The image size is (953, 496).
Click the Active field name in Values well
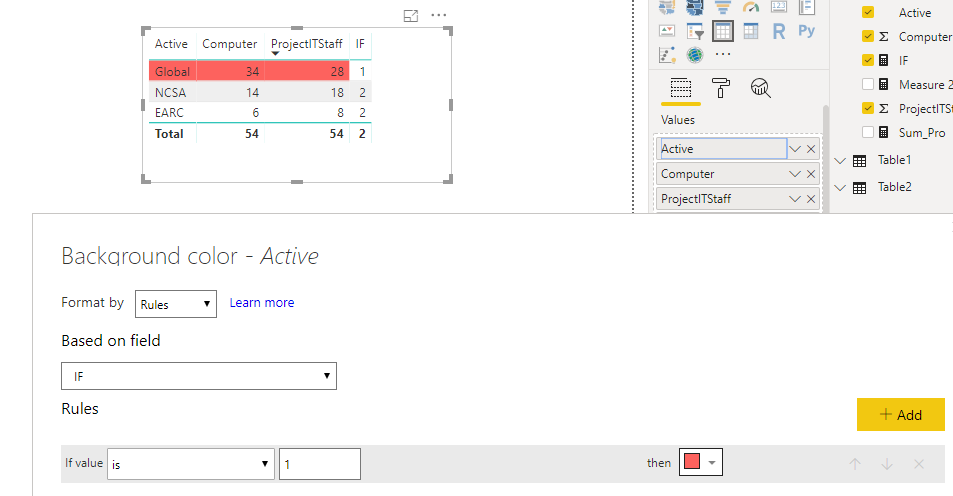click(x=677, y=149)
